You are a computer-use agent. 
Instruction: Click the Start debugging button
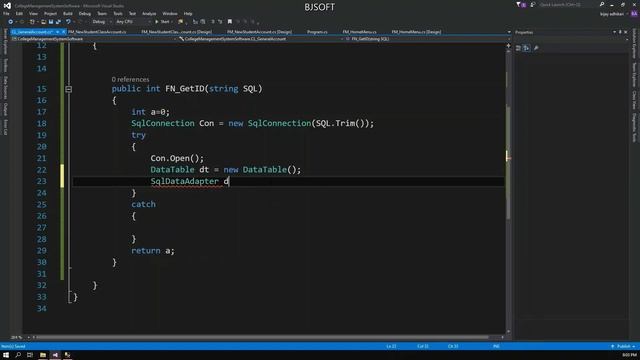(x=162, y=22)
